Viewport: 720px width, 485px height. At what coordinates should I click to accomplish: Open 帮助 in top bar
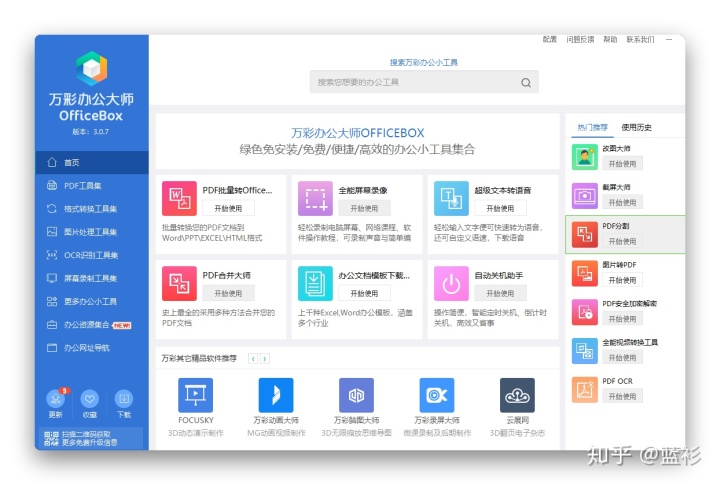click(x=610, y=39)
